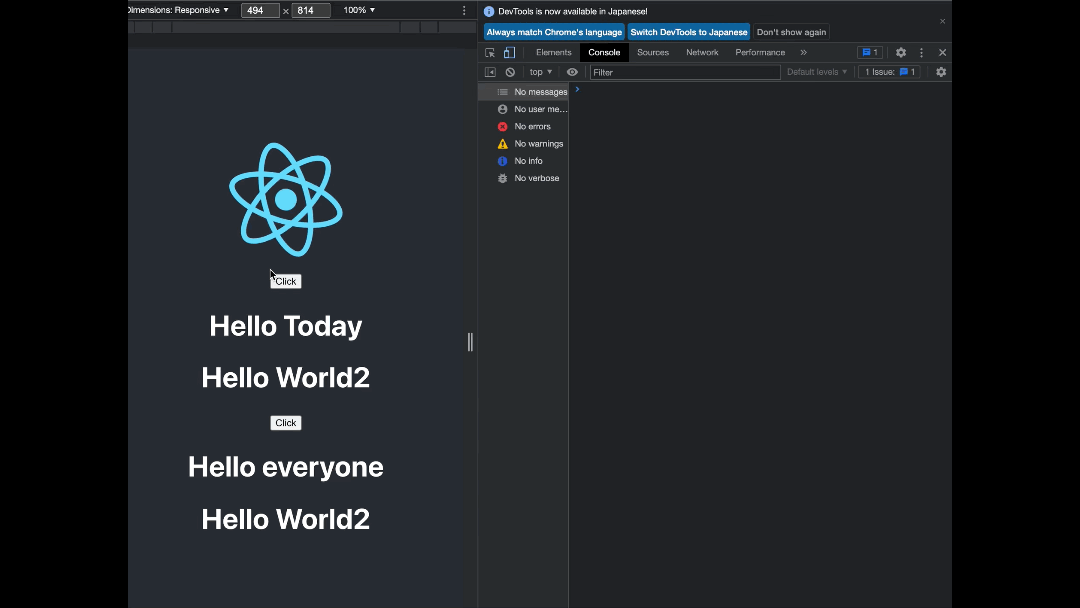Click the inspect element picker icon
Viewport: 1080px width, 608px height.
490,52
